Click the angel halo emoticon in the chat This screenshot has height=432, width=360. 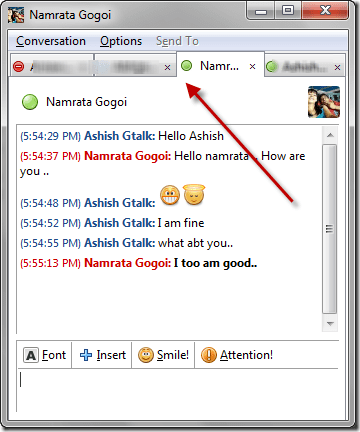click(x=194, y=195)
